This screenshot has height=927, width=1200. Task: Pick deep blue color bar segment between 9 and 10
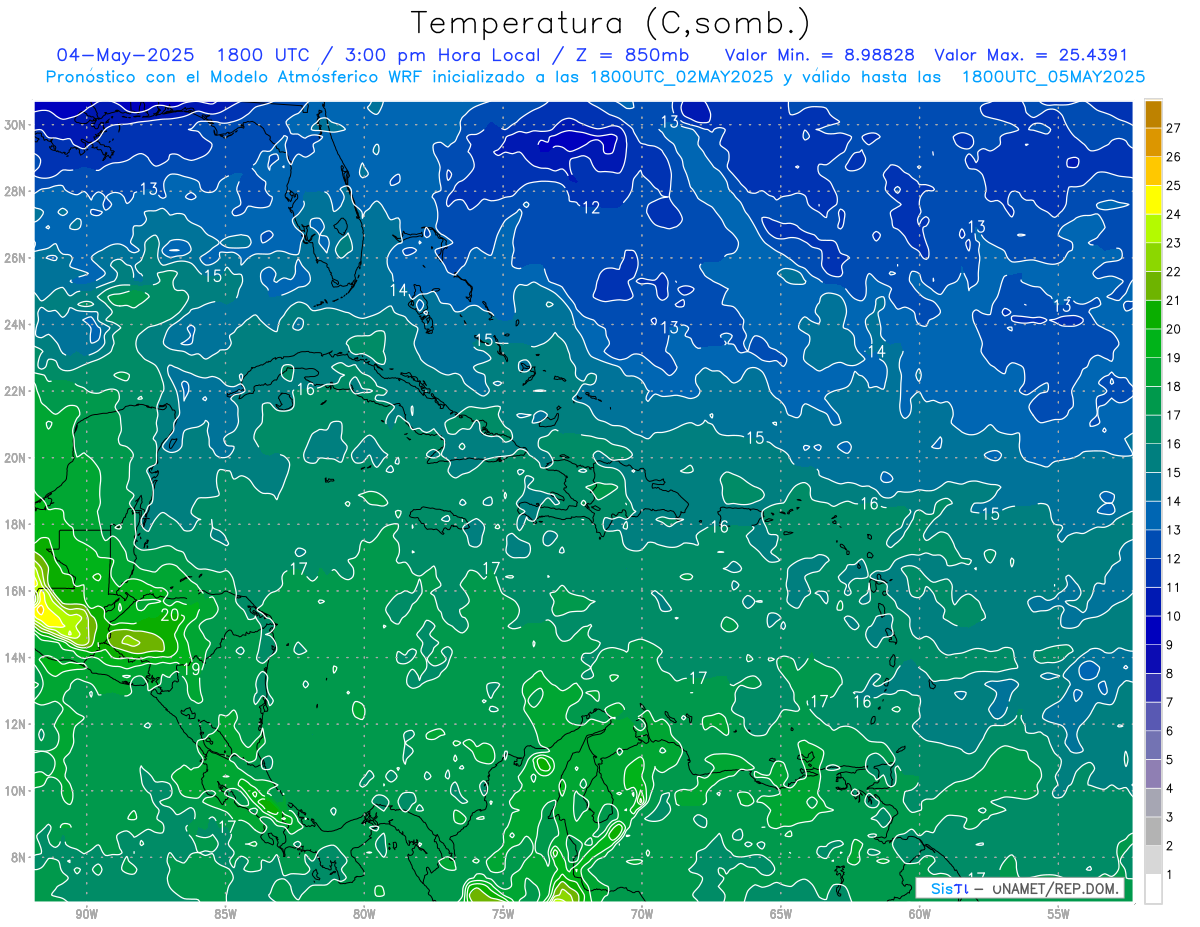1153,630
